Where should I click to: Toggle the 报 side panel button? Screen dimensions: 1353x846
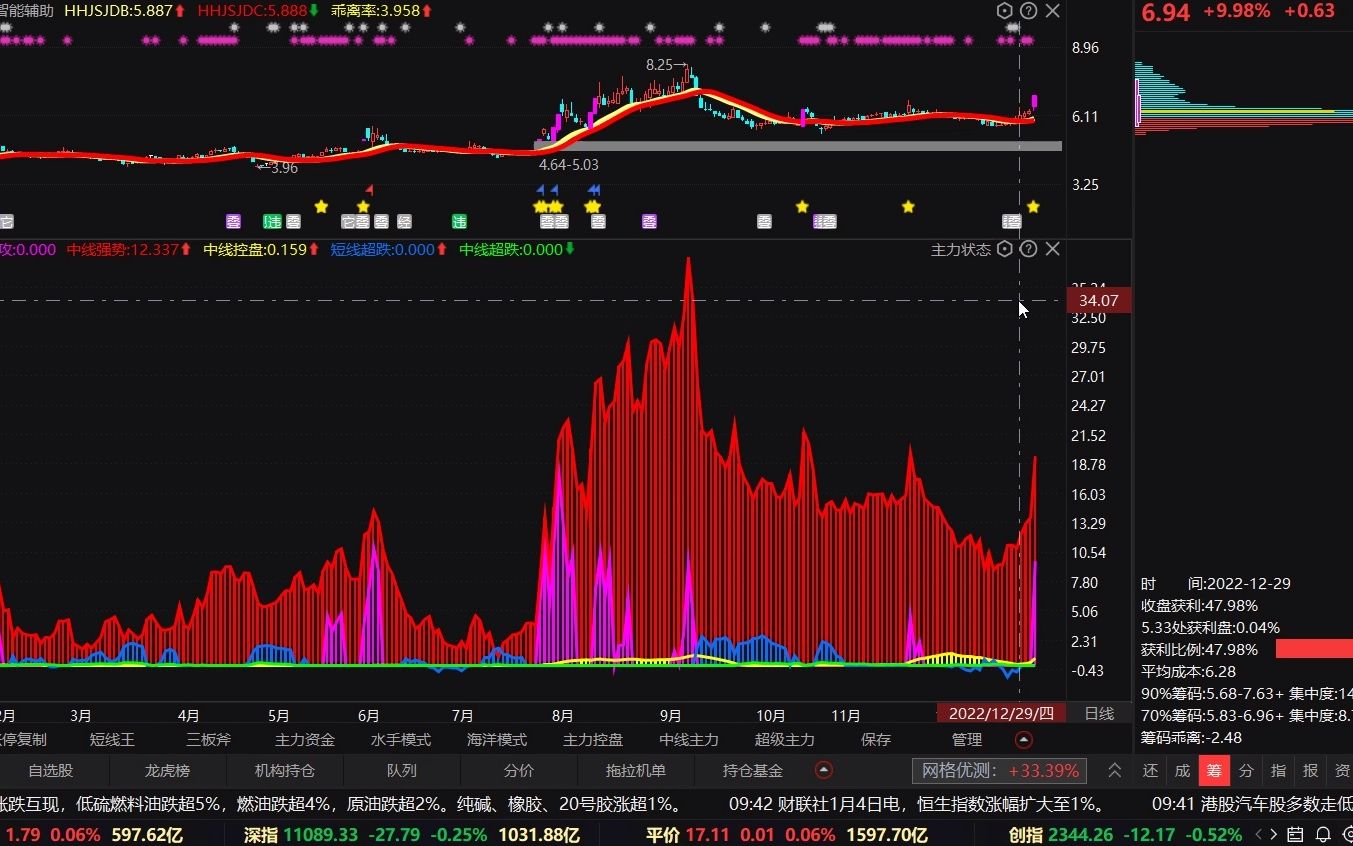[x=1310, y=771]
